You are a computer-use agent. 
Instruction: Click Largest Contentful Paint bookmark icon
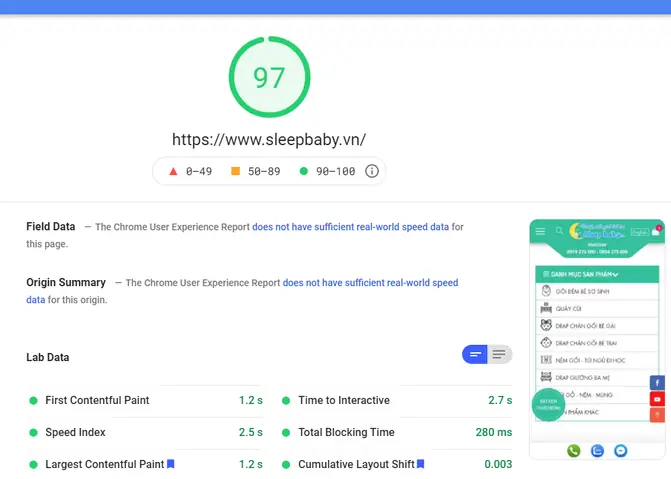pos(171,464)
